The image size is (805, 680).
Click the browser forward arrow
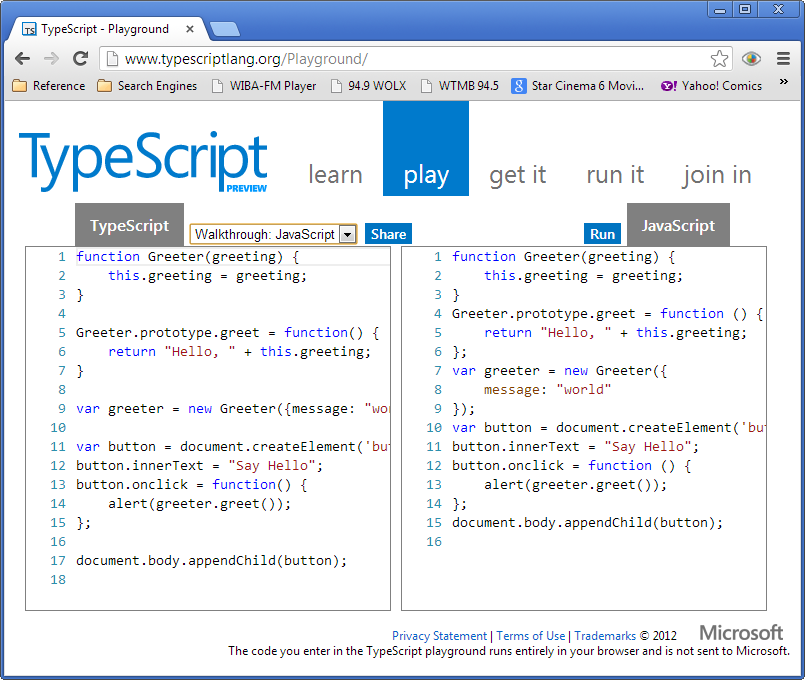click(51, 59)
